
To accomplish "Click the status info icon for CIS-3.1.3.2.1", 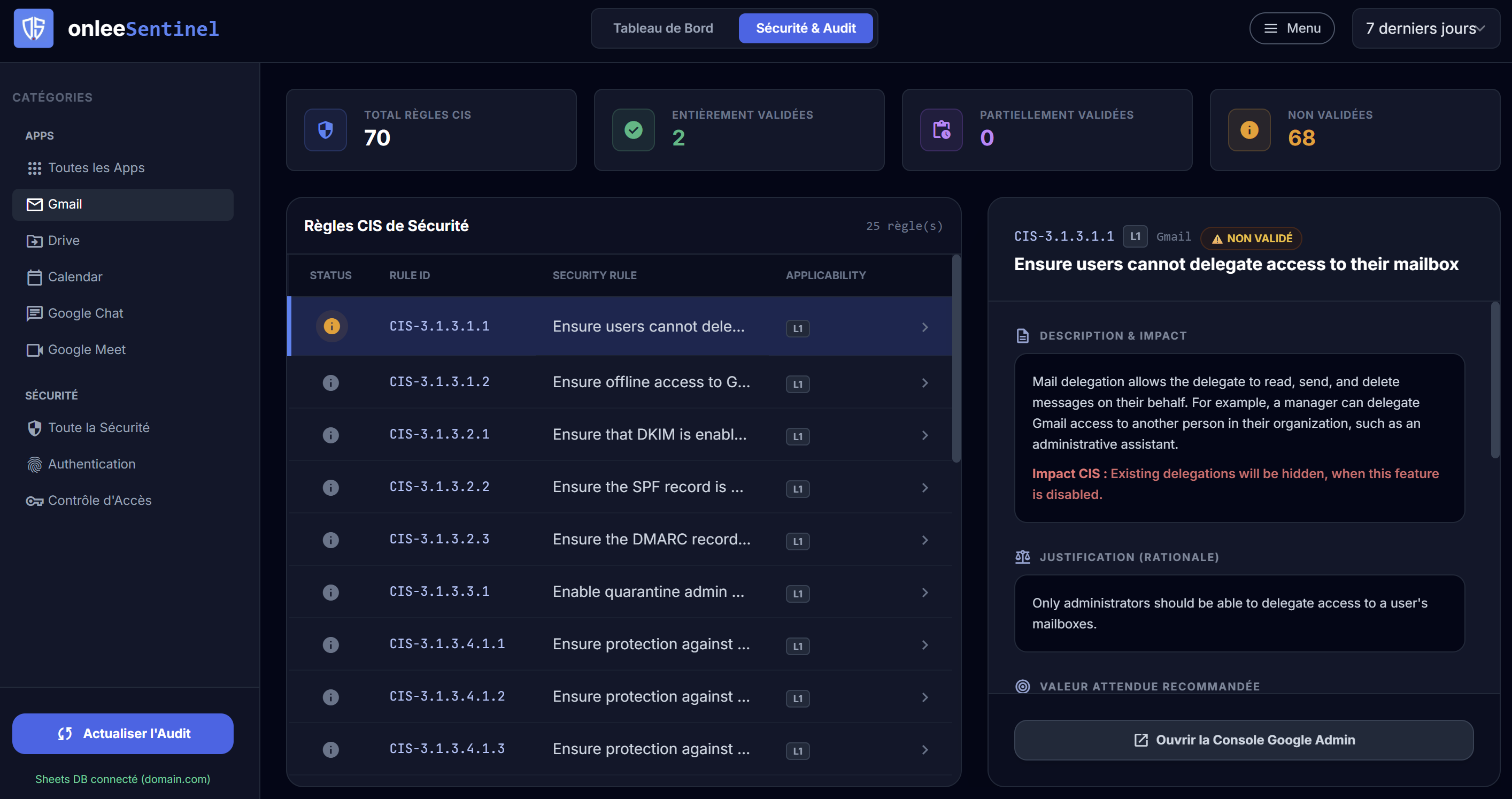I will [x=330, y=435].
